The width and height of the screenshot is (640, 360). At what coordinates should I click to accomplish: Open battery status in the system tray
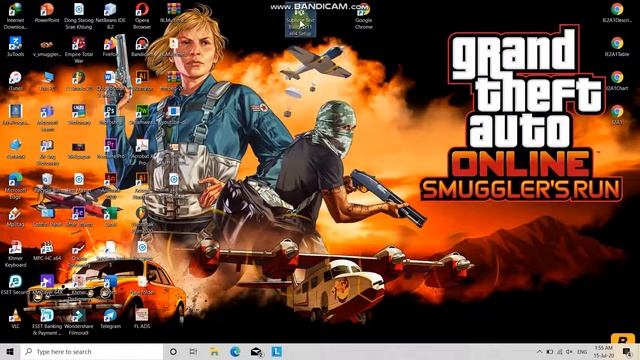(x=549, y=351)
